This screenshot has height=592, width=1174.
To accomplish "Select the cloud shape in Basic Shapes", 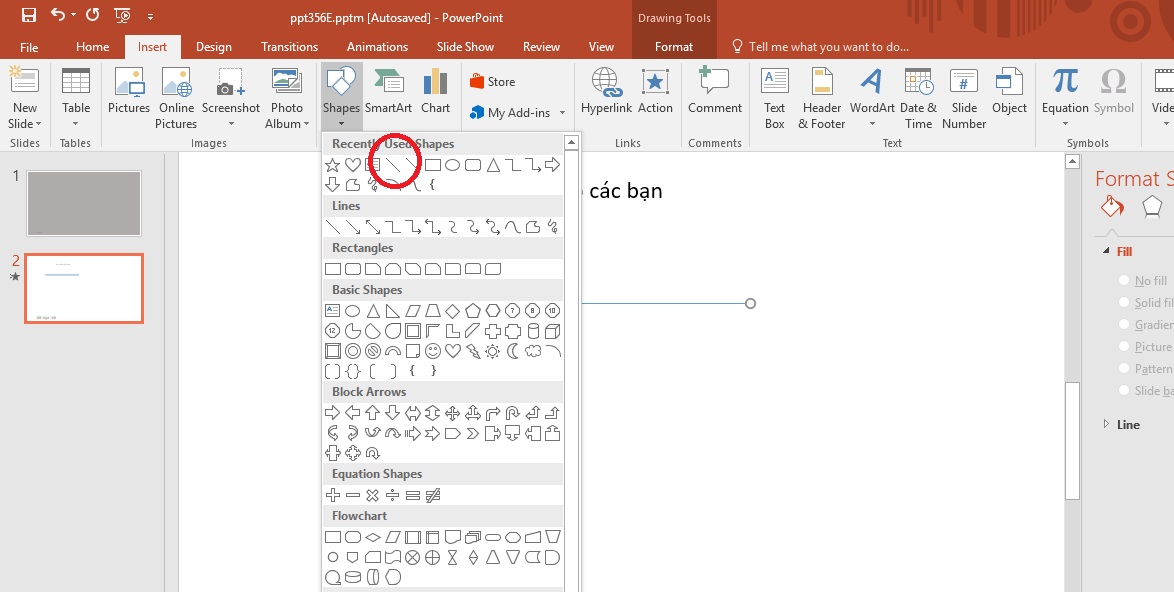I will [532, 351].
